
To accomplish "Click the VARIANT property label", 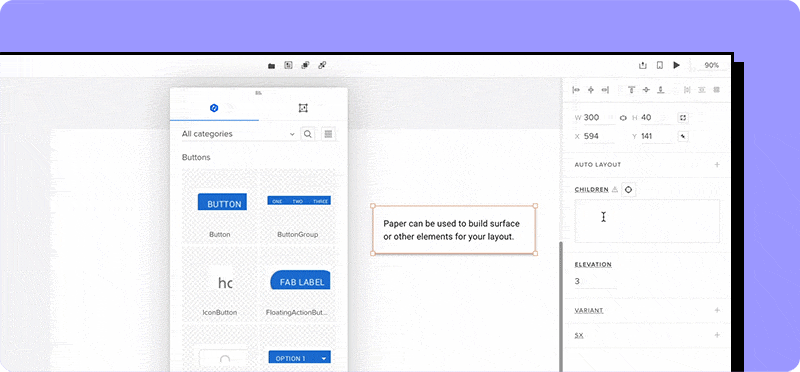I will [x=589, y=310].
